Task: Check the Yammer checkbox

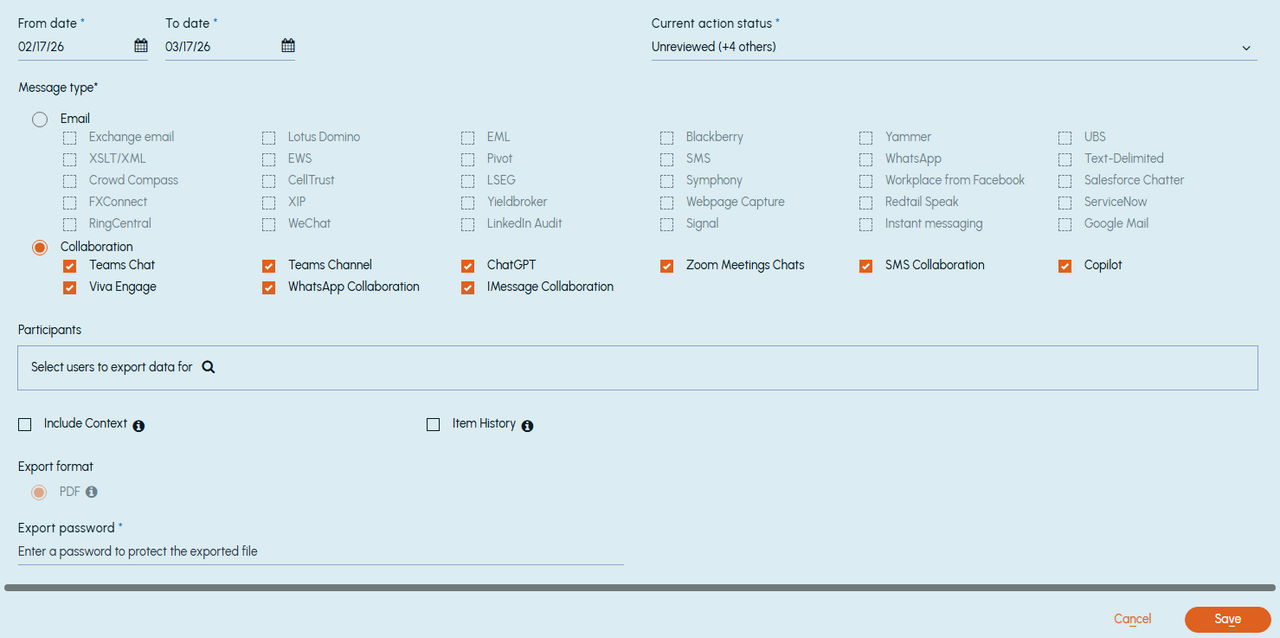Action: pyautogui.click(x=865, y=138)
